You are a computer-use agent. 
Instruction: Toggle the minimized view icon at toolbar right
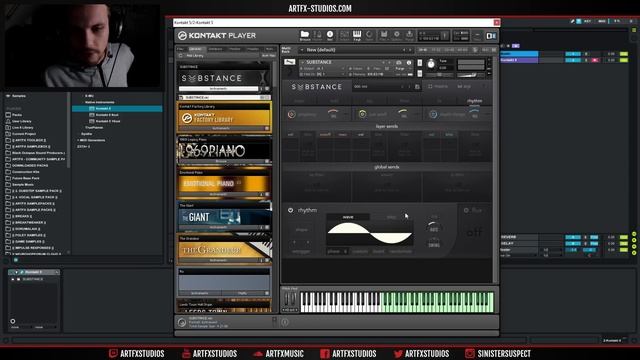point(477,36)
